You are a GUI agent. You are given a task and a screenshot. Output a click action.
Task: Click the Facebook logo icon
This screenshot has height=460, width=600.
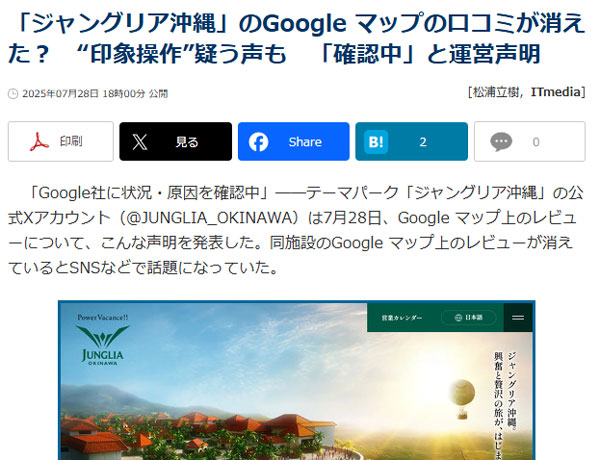(258, 142)
